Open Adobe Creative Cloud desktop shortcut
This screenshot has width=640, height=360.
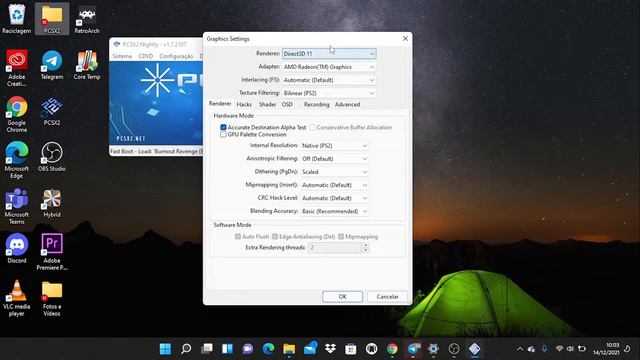(x=16, y=68)
